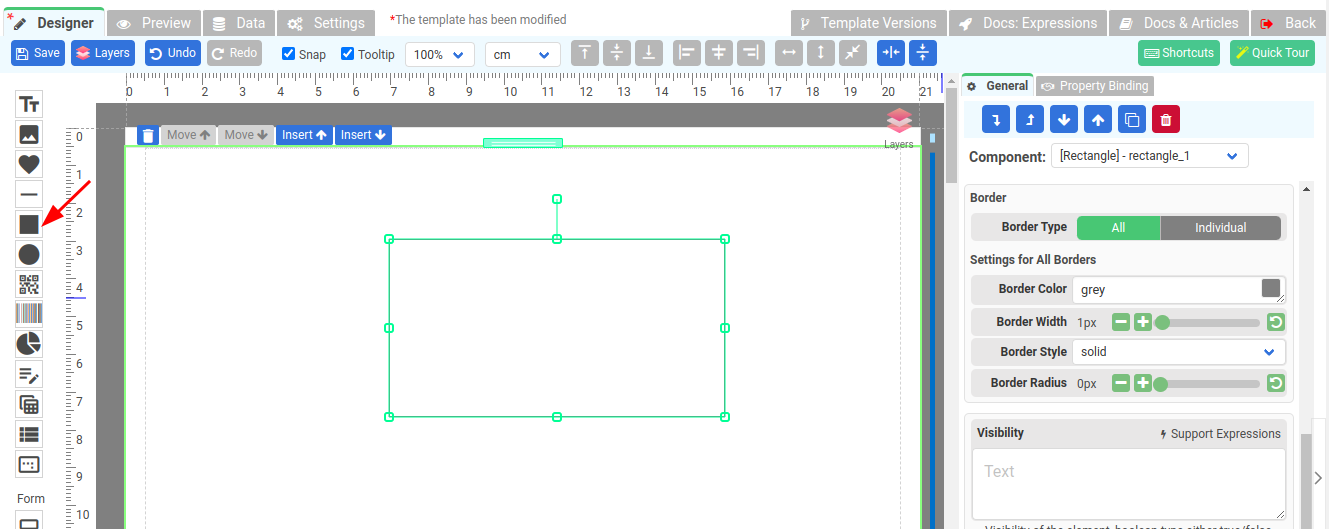
Task: Select the Text tool in left toolbar
Action: 29,104
